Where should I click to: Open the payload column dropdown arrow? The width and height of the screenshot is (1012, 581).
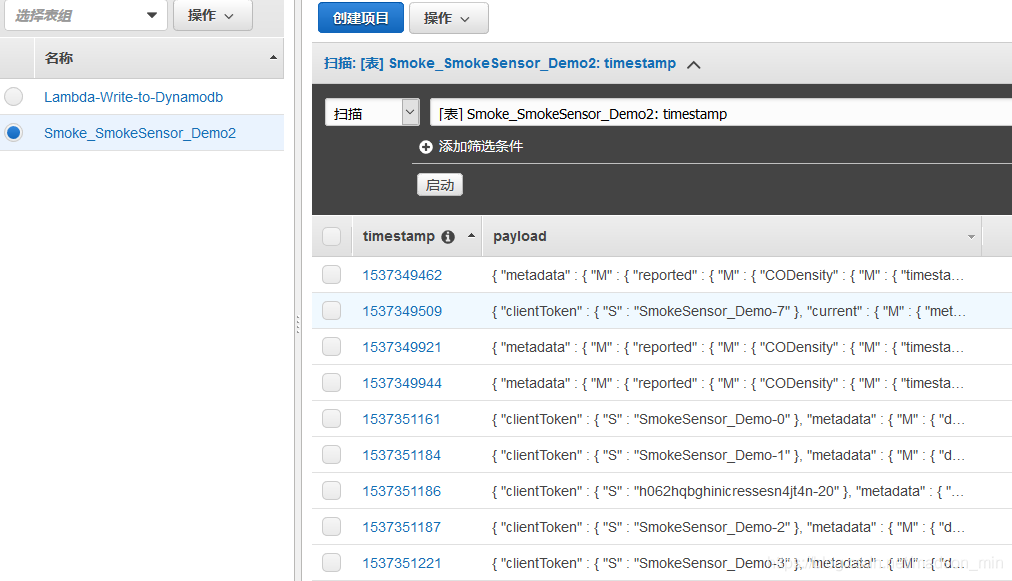pos(971,237)
